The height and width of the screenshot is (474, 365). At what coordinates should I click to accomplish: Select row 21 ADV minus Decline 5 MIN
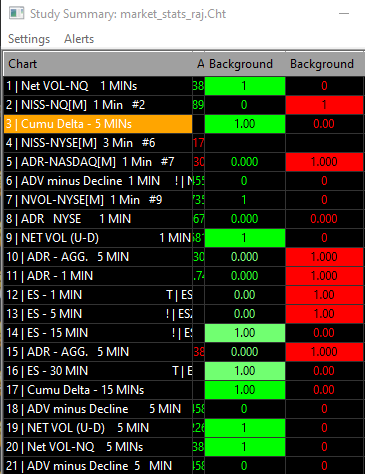coord(98,466)
